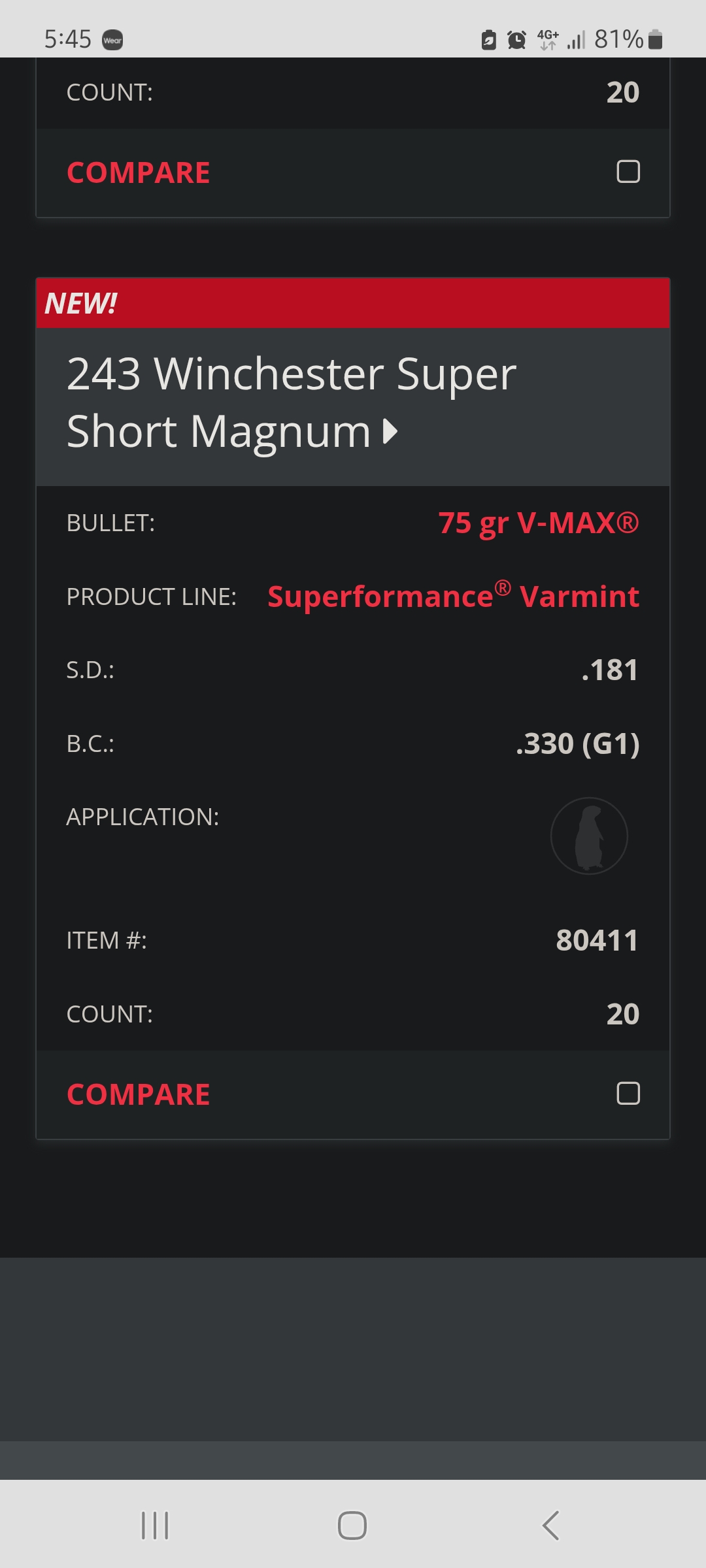Open Android recent apps button

pos(155,1526)
